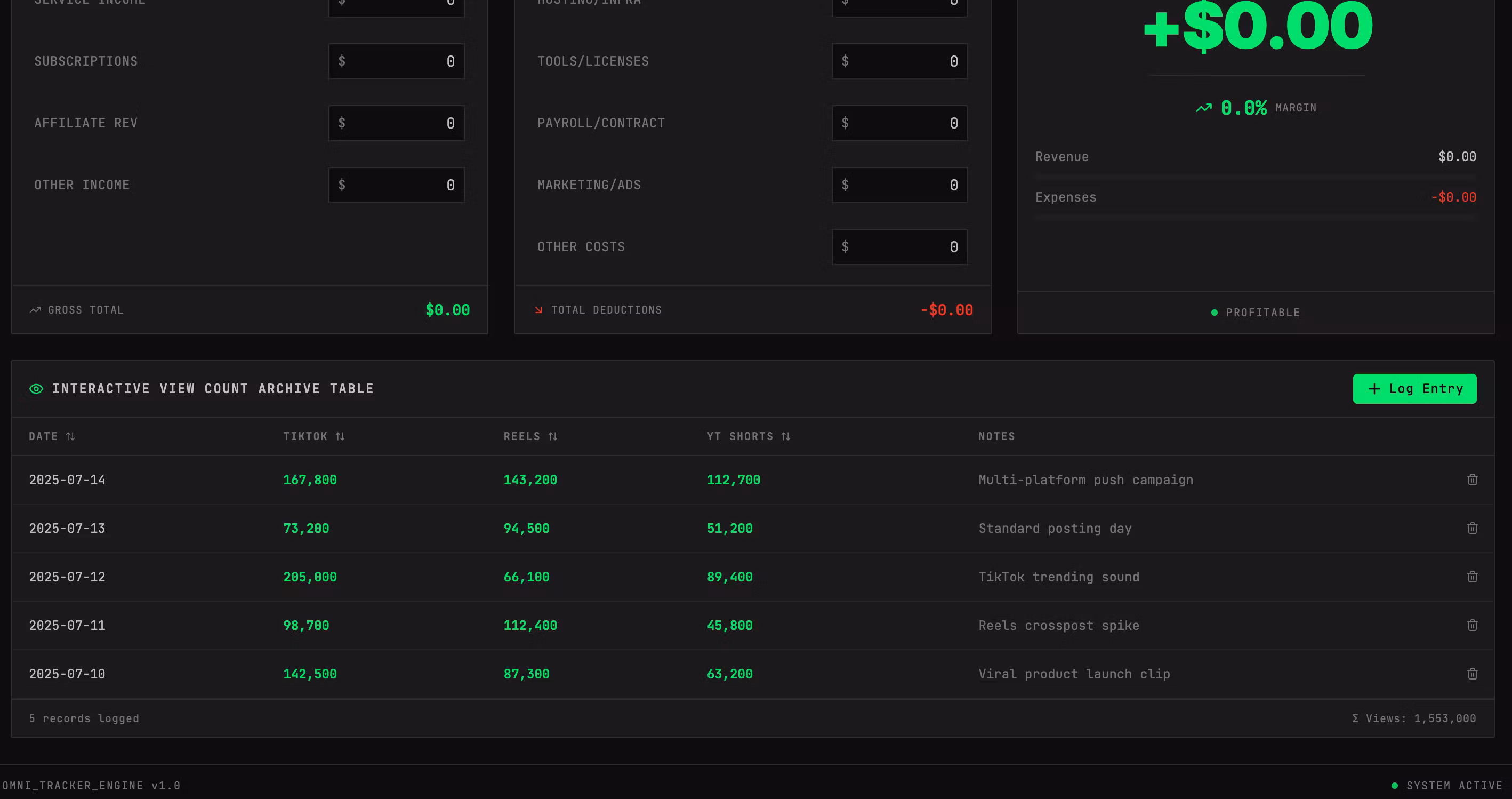Select the date 2025-07-13
Image resolution: width=1512 pixels, height=799 pixels.
click(x=67, y=529)
